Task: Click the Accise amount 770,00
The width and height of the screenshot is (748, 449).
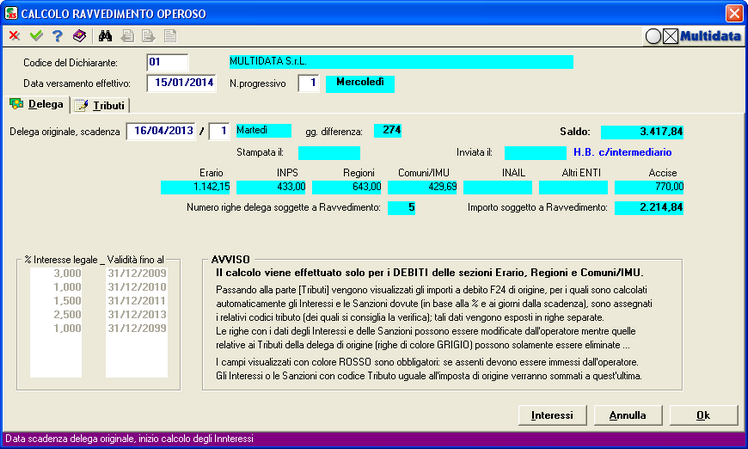Action: click(649, 187)
